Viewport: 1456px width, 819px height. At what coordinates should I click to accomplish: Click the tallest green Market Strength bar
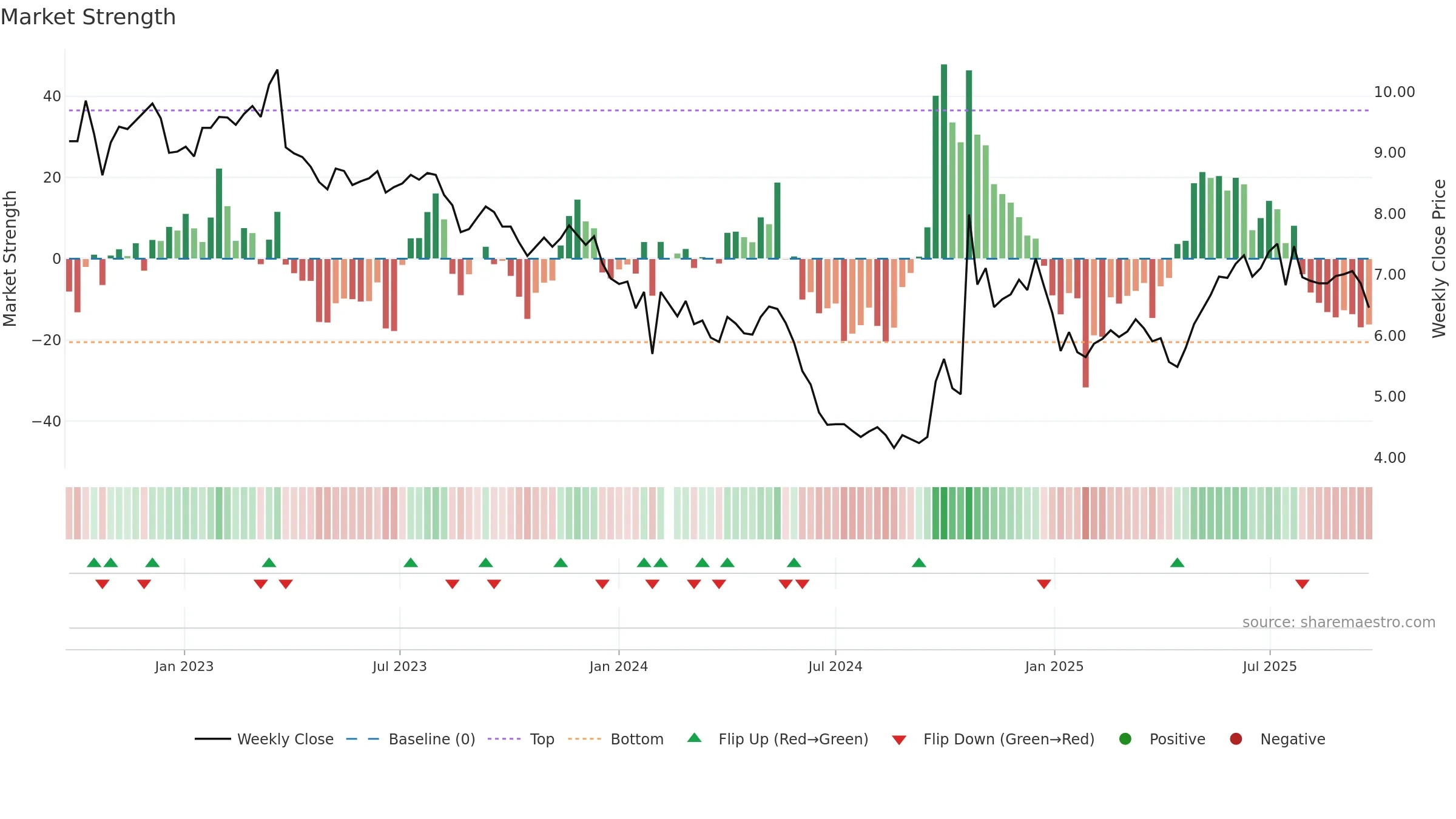[944, 161]
